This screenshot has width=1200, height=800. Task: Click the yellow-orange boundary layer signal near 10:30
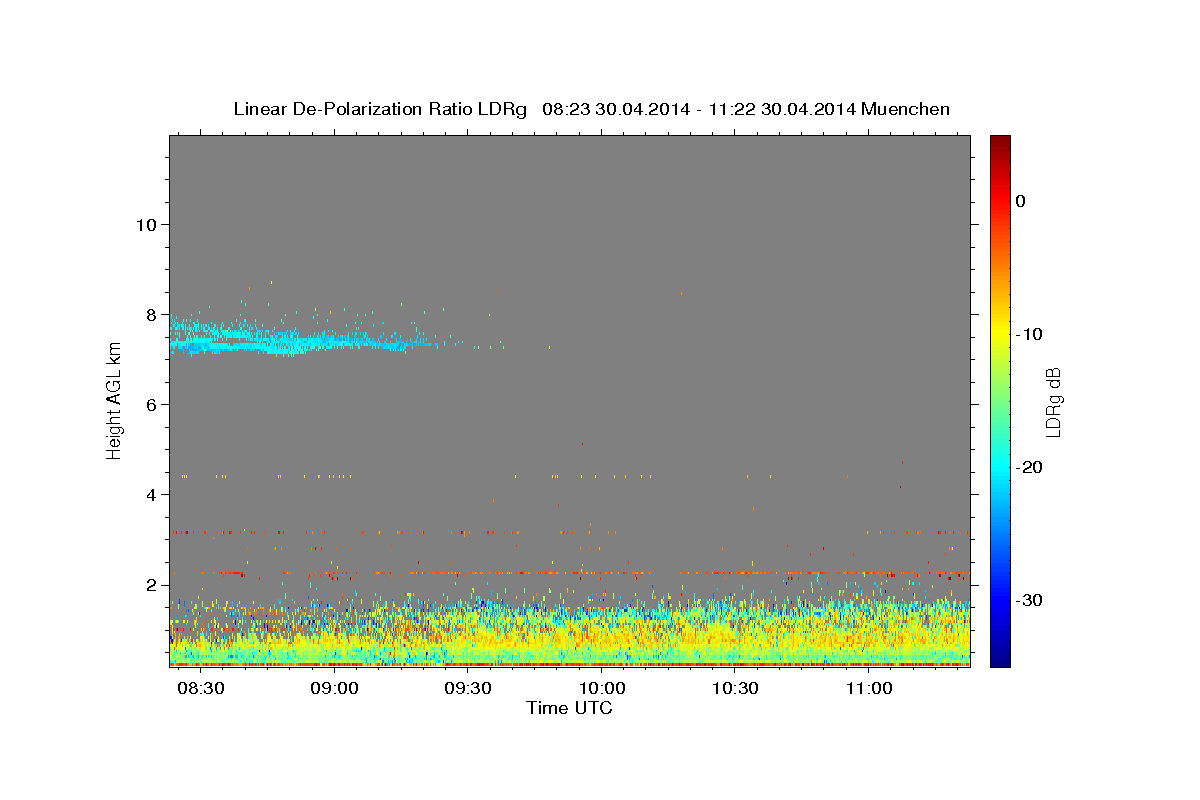(735, 635)
